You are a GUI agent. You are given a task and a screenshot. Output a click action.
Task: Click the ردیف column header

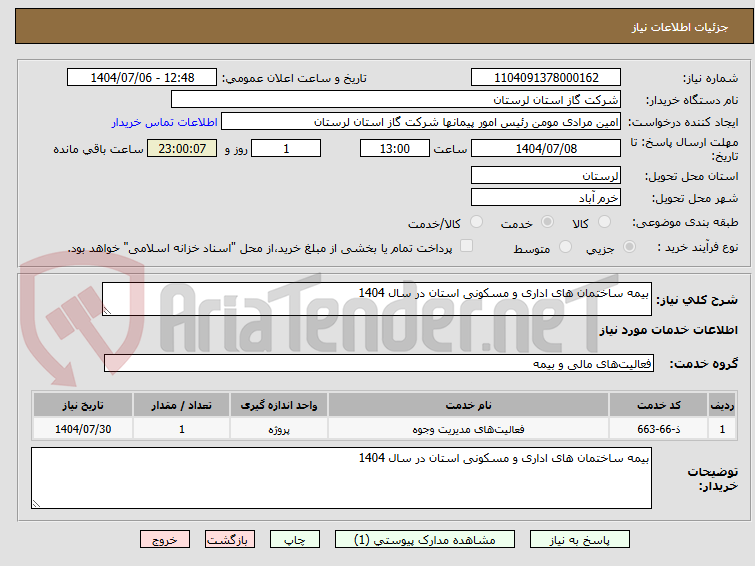coord(722,405)
